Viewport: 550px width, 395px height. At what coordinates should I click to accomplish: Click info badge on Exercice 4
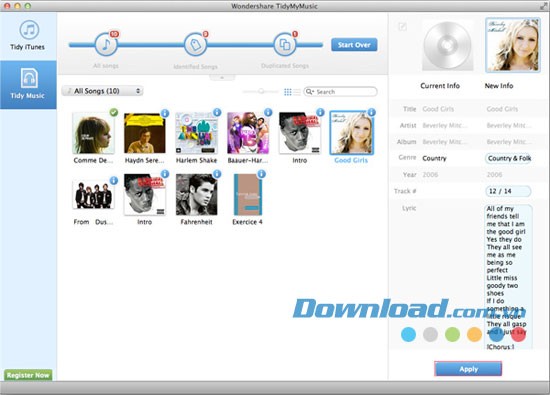click(262, 174)
